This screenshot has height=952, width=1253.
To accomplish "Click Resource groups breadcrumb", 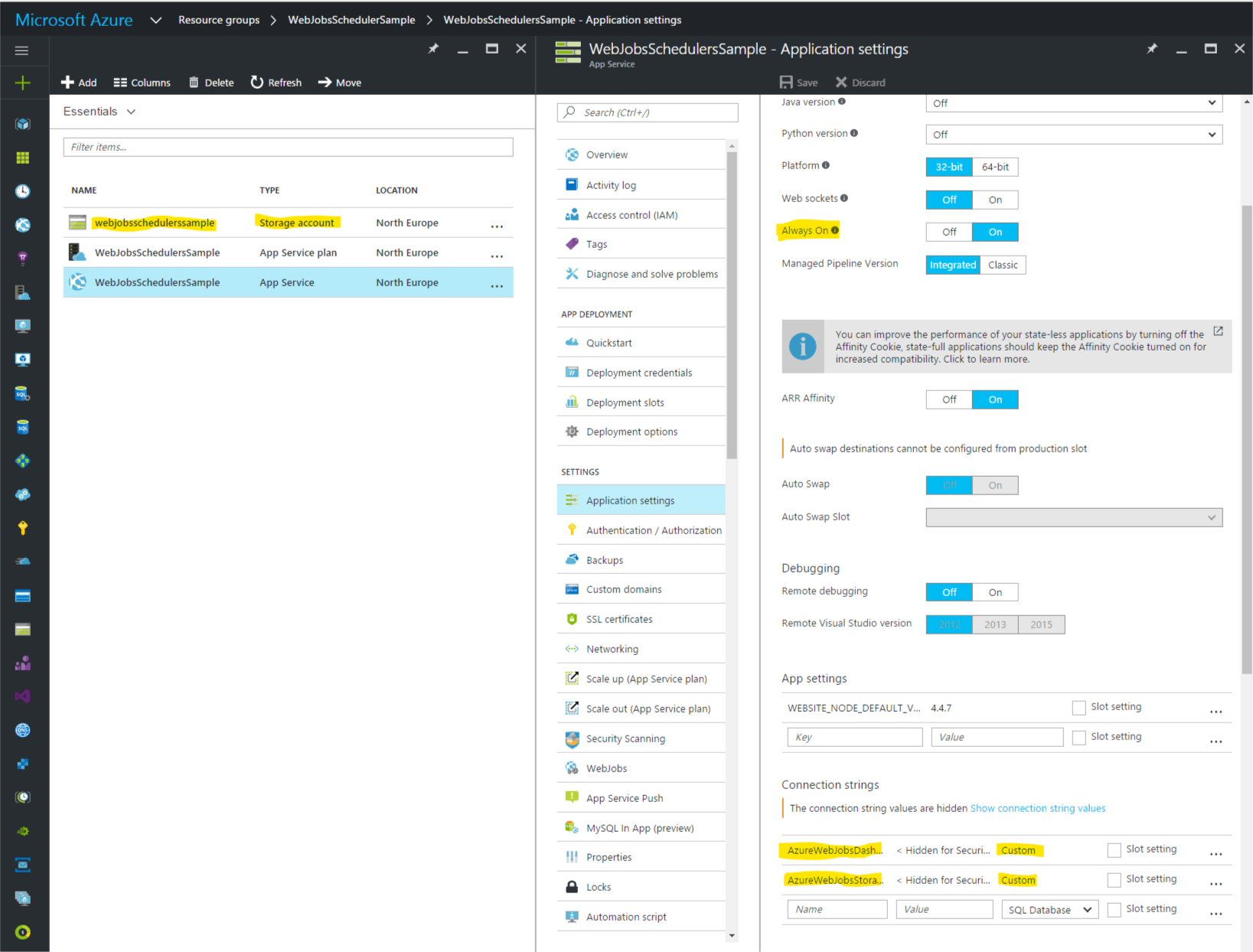I will [x=219, y=20].
